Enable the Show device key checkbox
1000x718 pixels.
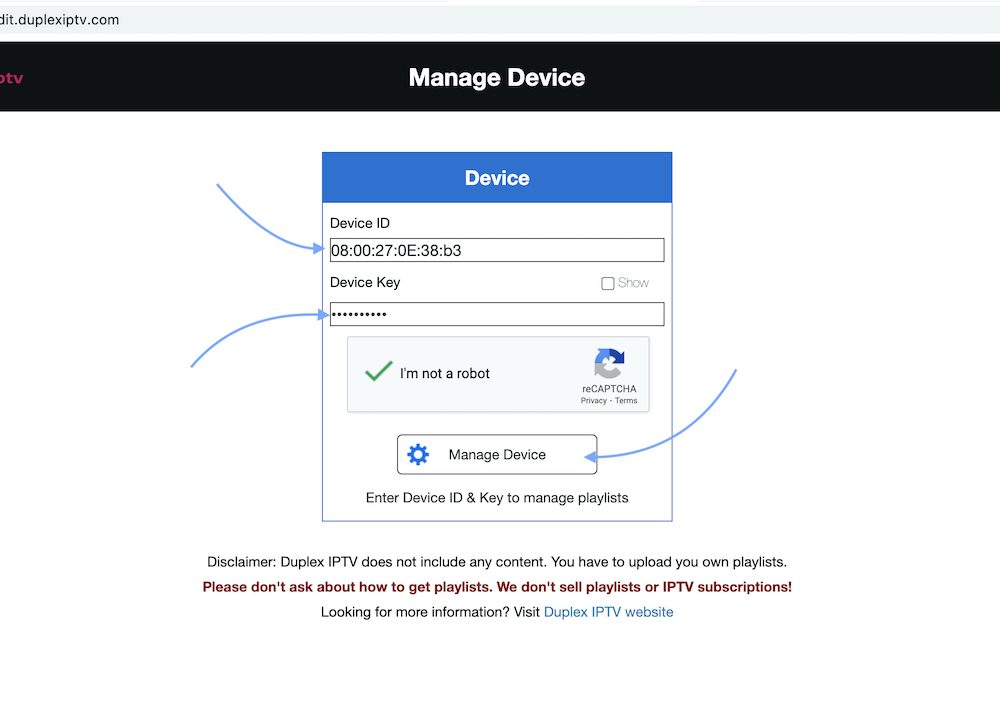[x=608, y=283]
